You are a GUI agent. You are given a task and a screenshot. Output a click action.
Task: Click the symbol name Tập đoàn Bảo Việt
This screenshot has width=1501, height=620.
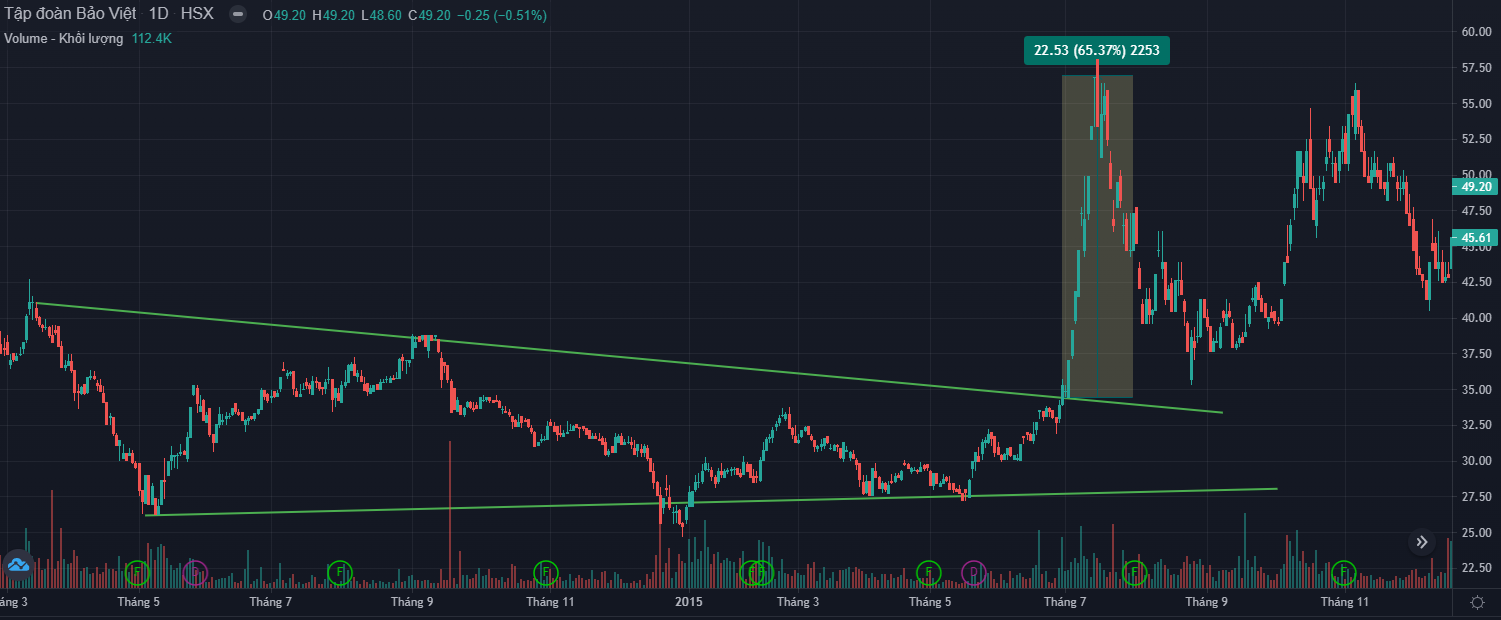(x=70, y=15)
